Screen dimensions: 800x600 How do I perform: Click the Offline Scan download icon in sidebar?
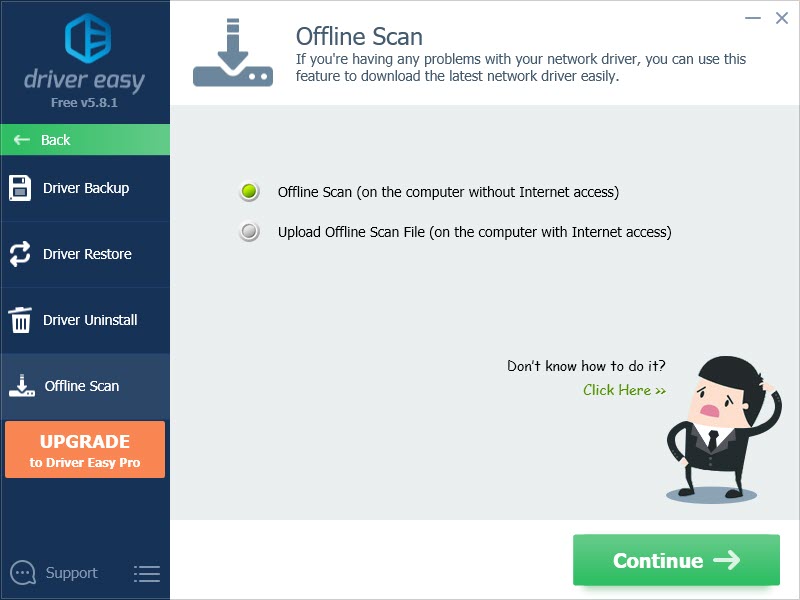21,386
